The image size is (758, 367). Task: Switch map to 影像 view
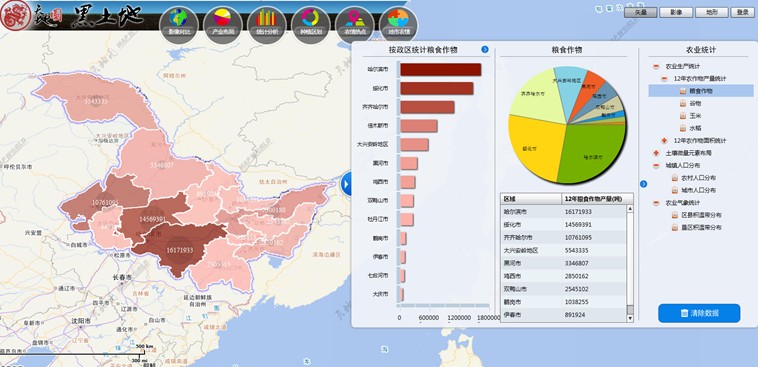[x=676, y=13]
